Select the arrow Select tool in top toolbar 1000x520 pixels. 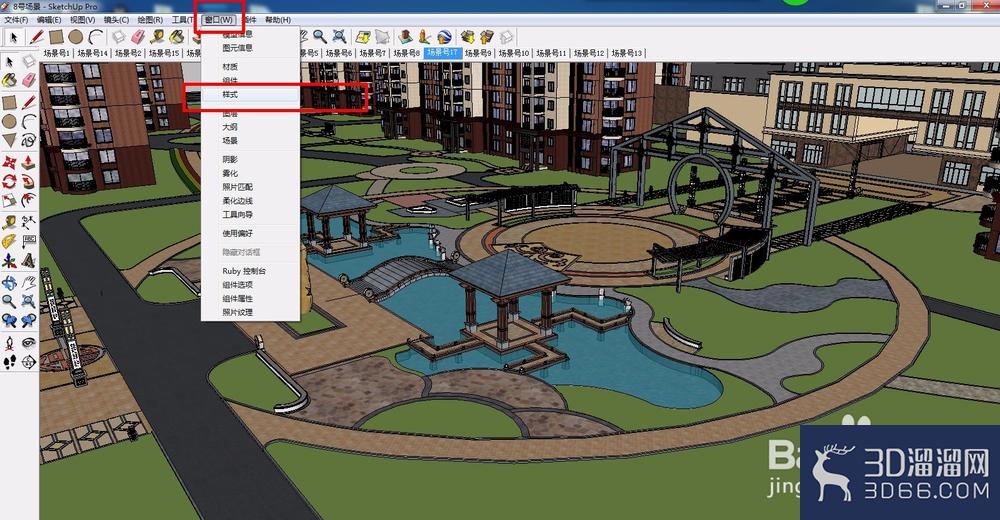click(13, 37)
